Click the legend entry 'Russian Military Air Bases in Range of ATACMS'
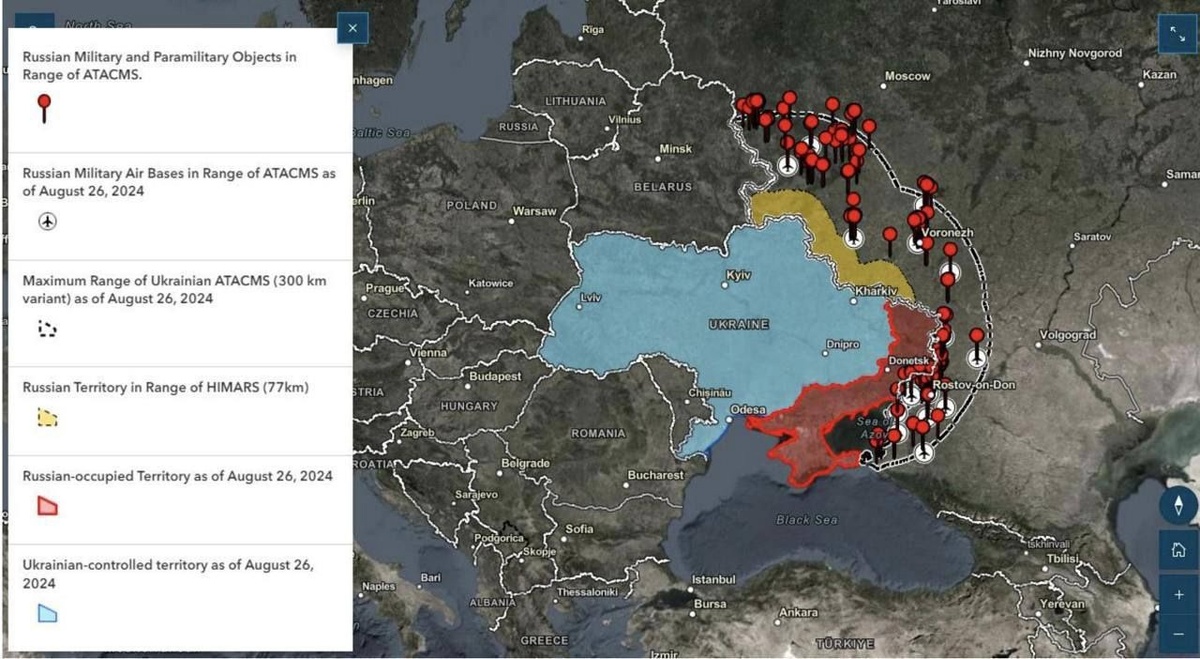The image size is (1200, 659). click(179, 182)
